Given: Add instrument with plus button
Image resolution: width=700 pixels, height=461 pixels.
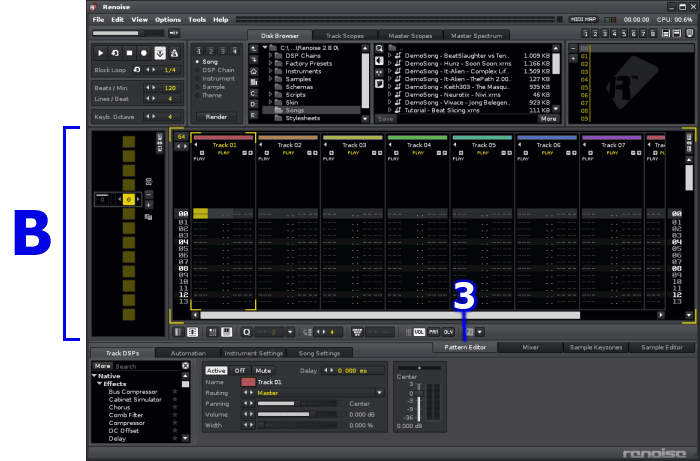Looking at the screenshot, I should click(573, 58).
